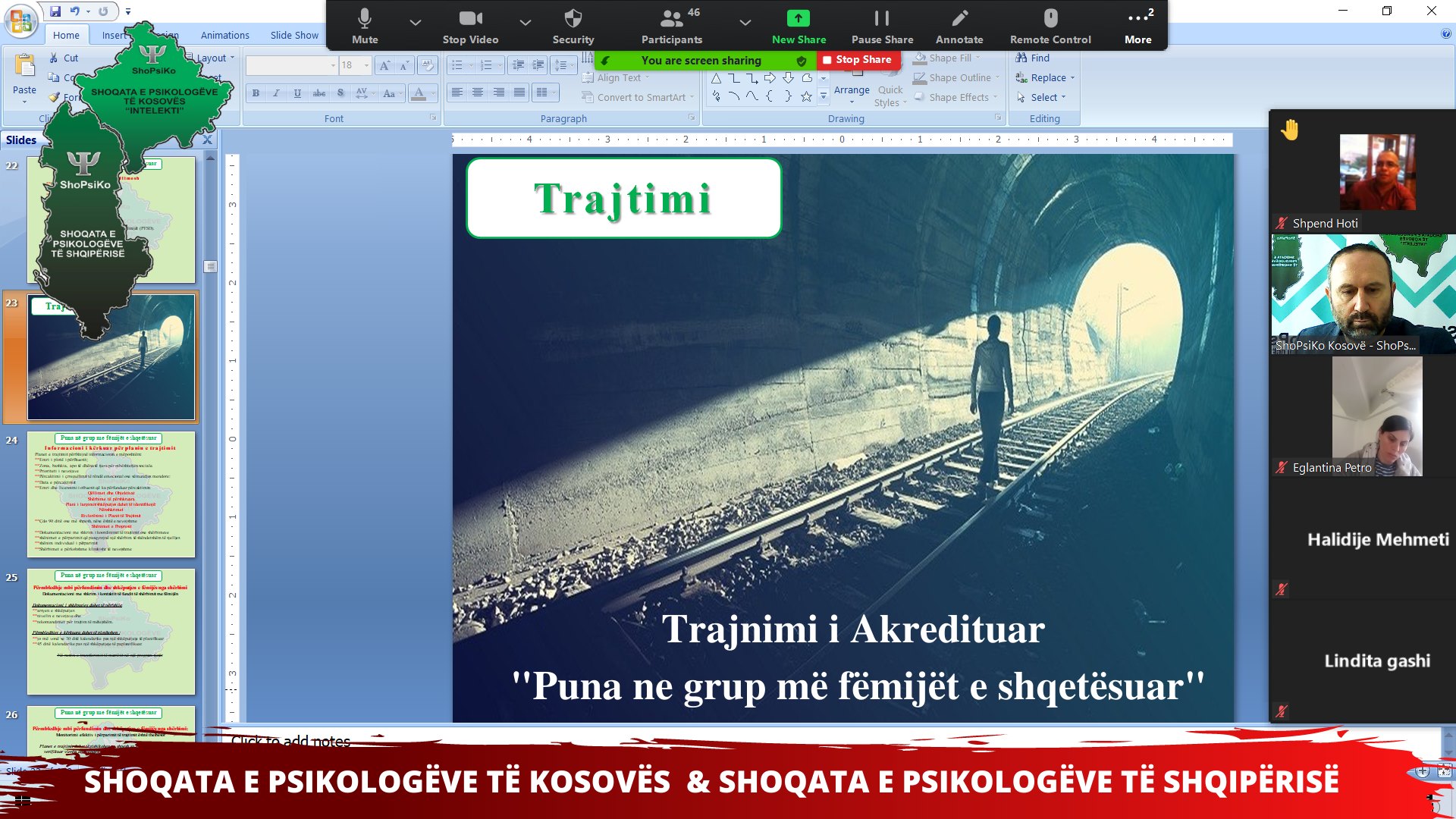The height and width of the screenshot is (819, 1456).
Task: Start a New Share
Action: [799, 26]
